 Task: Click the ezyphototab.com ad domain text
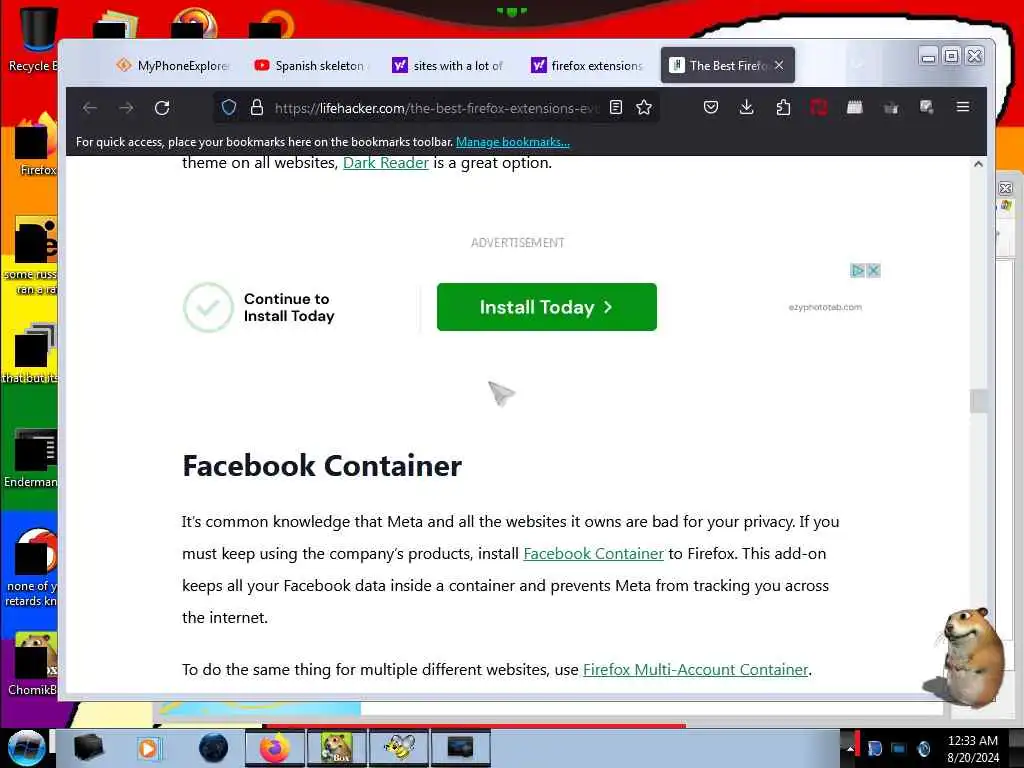click(x=825, y=307)
